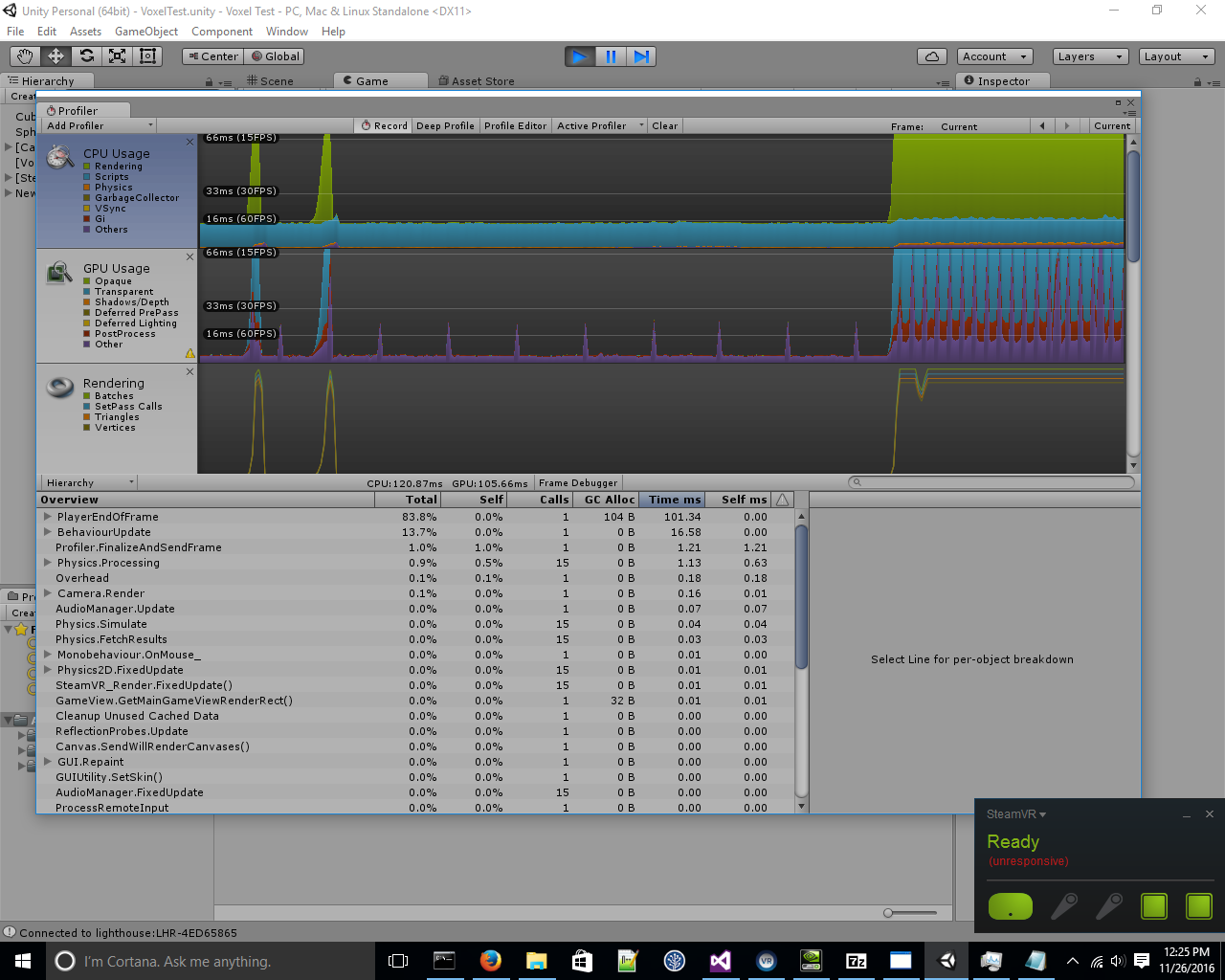Select the Rect transform tool

point(147,56)
